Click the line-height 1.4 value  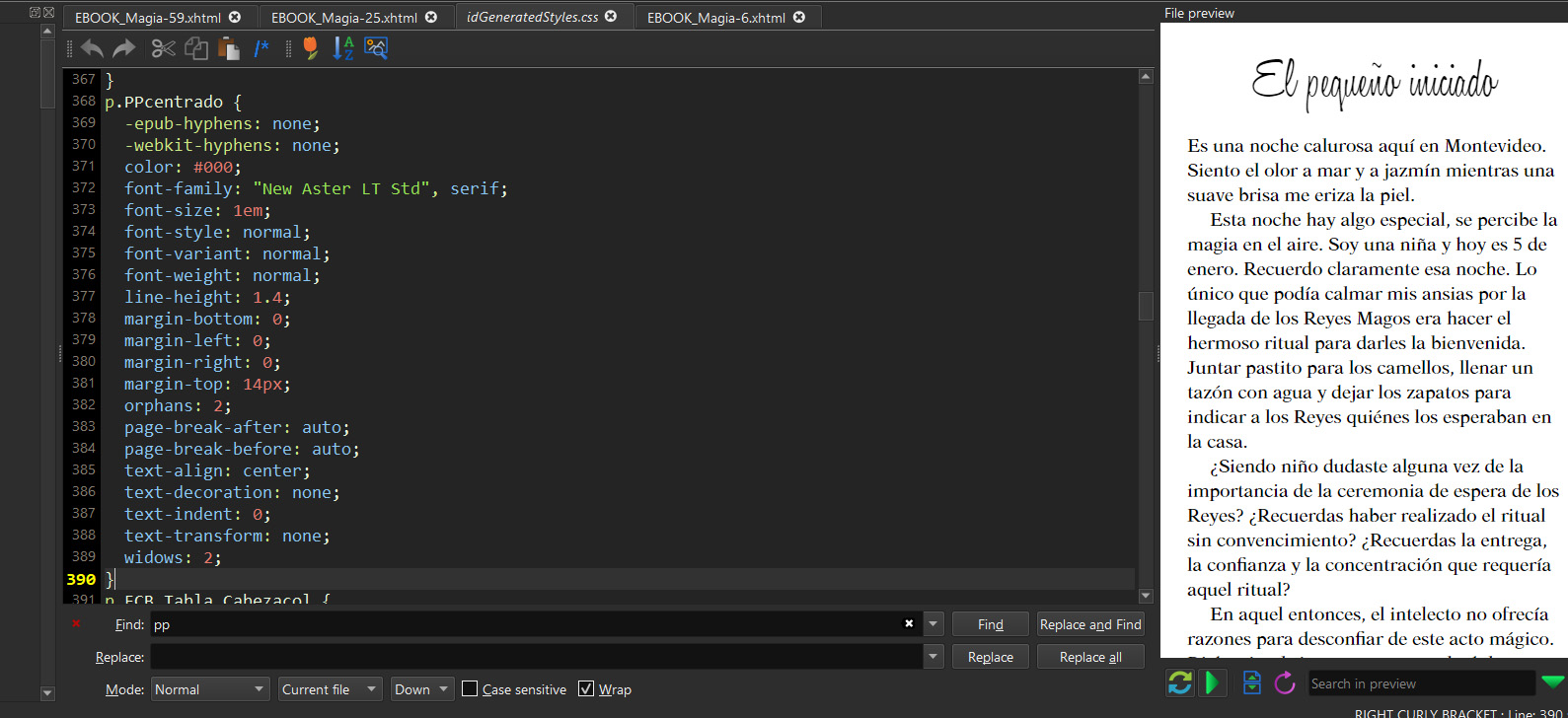pyautogui.click(x=267, y=297)
